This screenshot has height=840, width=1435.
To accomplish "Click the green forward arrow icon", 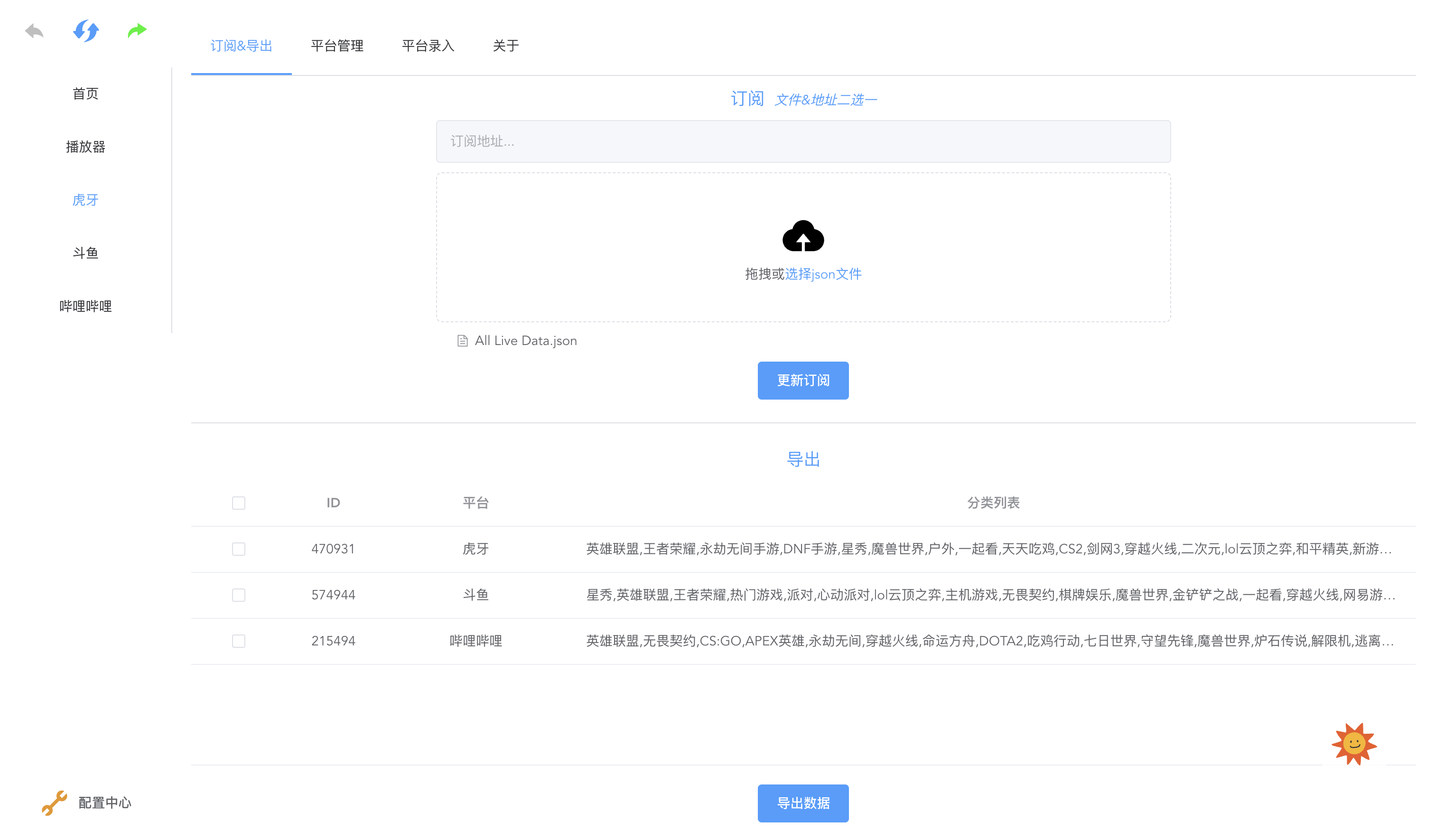I will coord(137,30).
